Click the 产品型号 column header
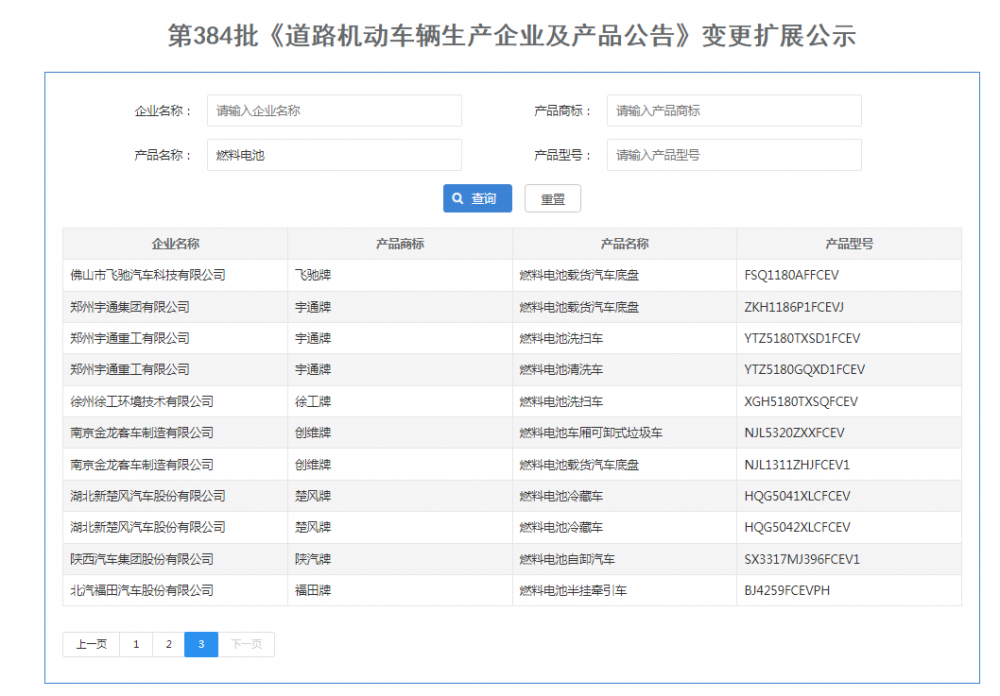This screenshot has height=696, width=1000. 849,244
